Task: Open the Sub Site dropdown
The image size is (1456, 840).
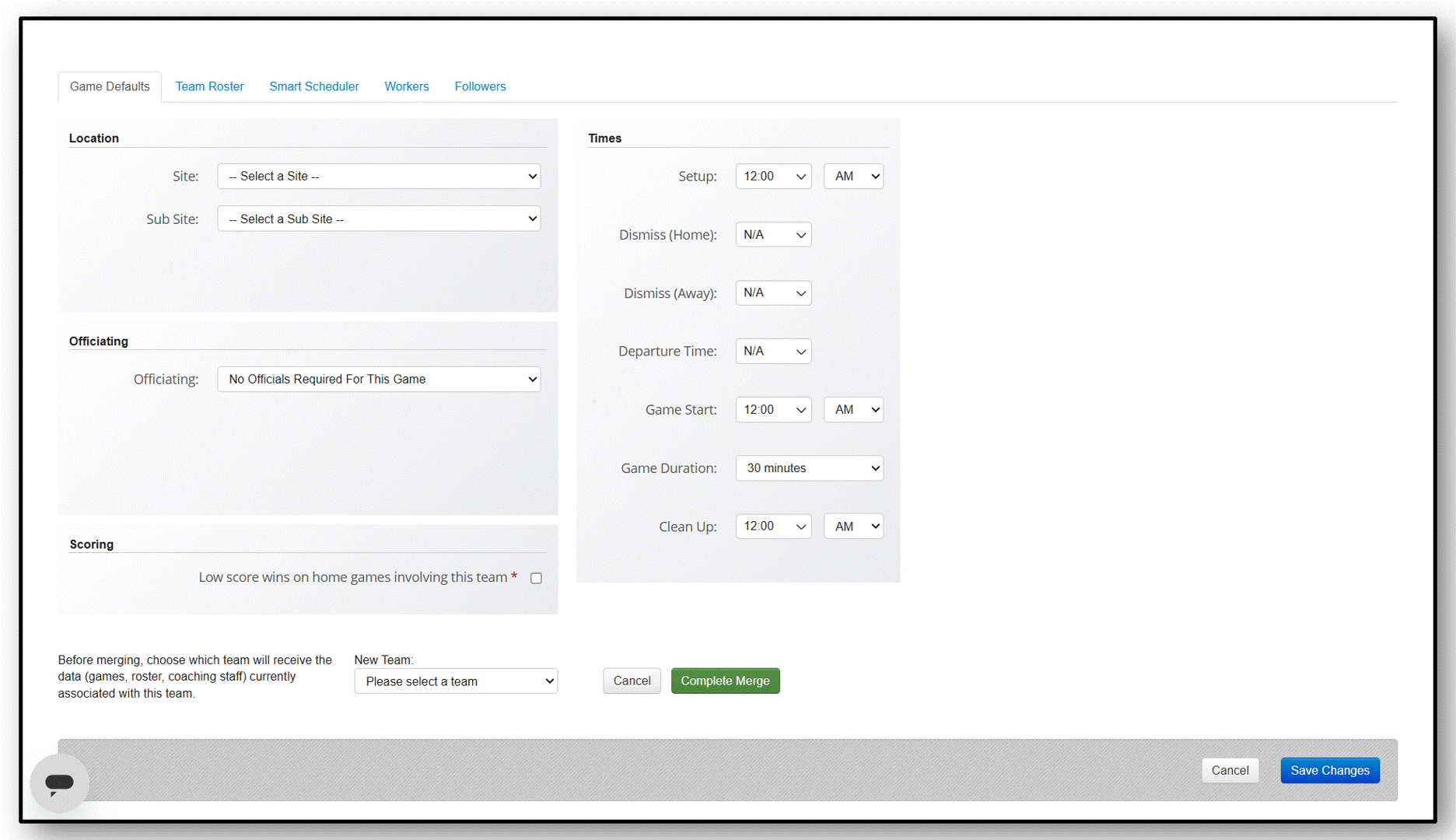Action: point(379,219)
